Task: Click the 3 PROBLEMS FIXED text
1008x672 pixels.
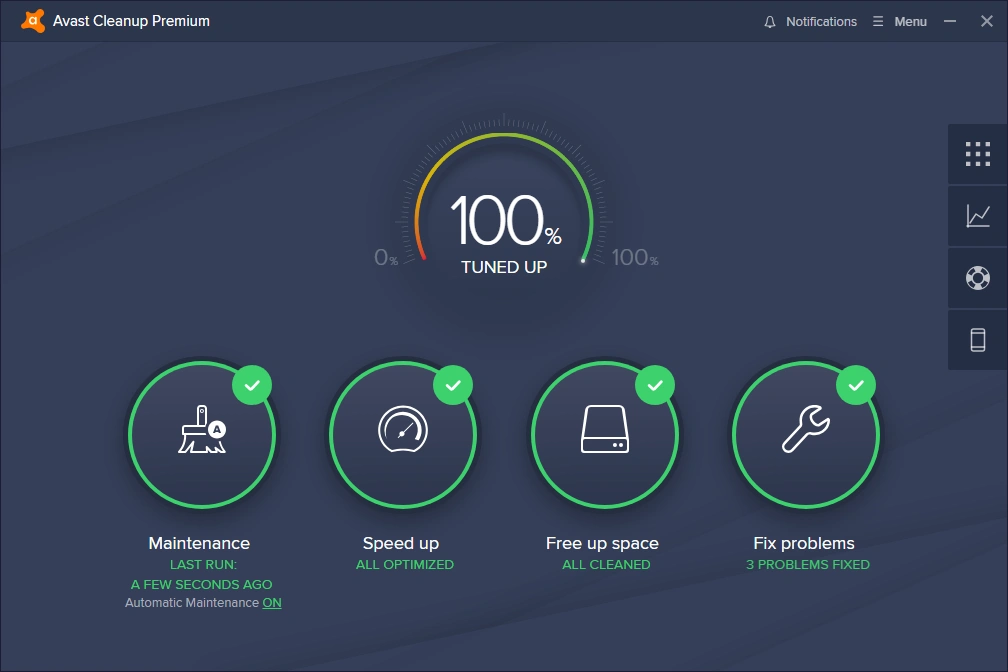Action: pos(807,565)
